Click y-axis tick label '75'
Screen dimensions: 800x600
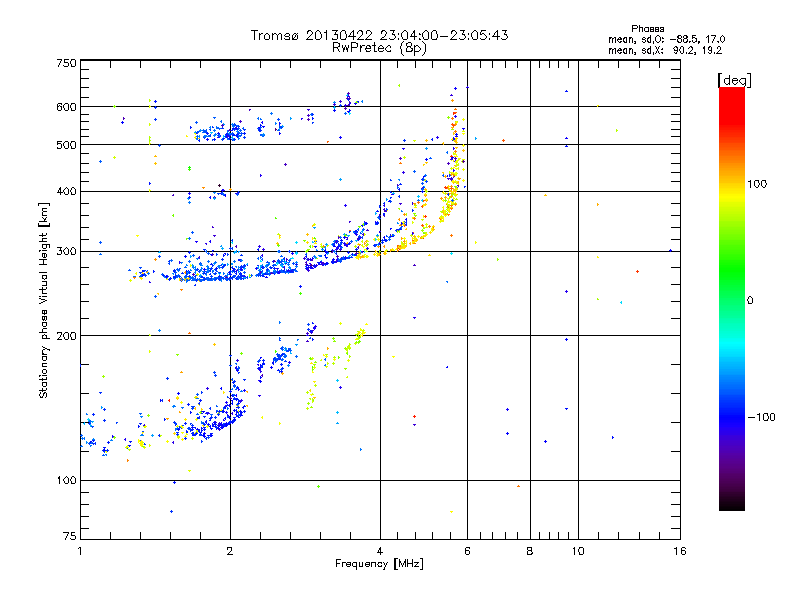coord(70,536)
